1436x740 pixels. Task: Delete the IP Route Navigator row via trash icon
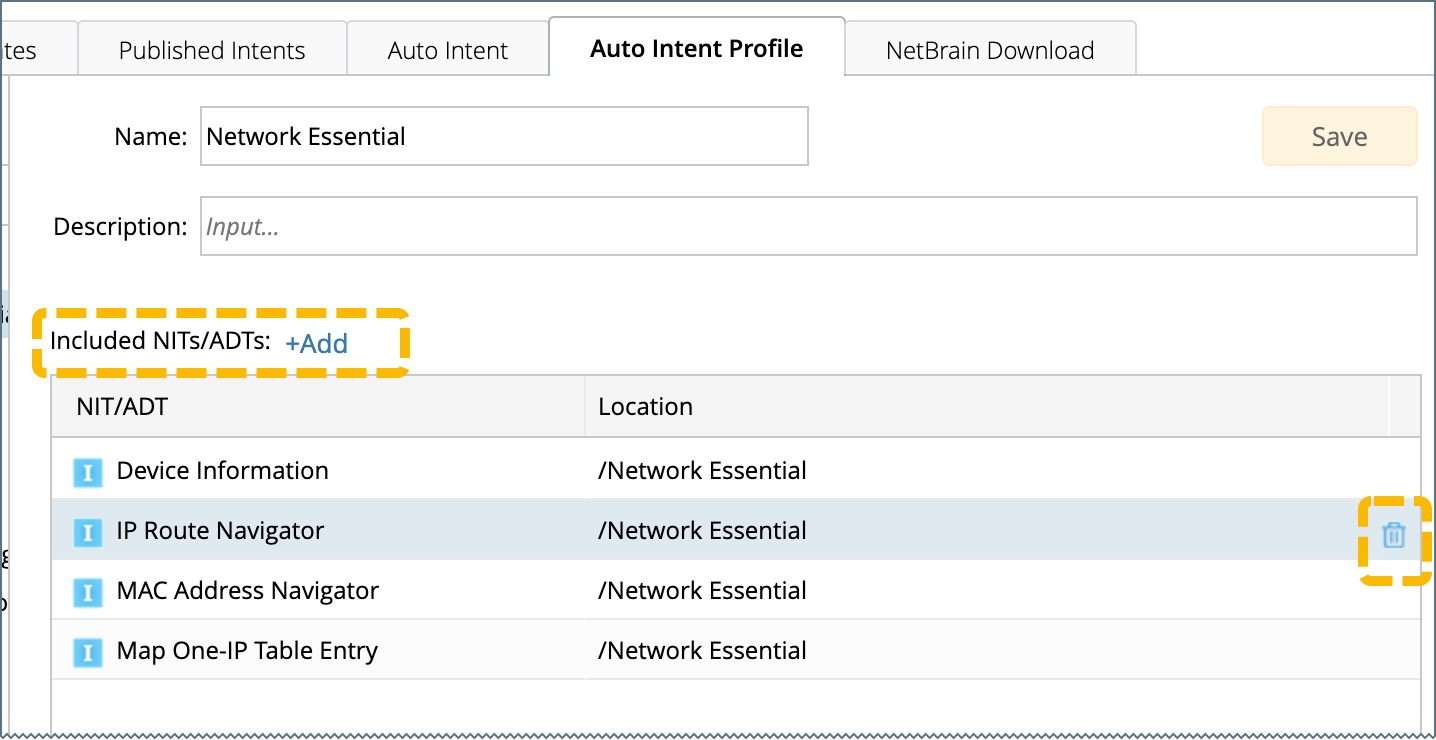(x=1393, y=535)
